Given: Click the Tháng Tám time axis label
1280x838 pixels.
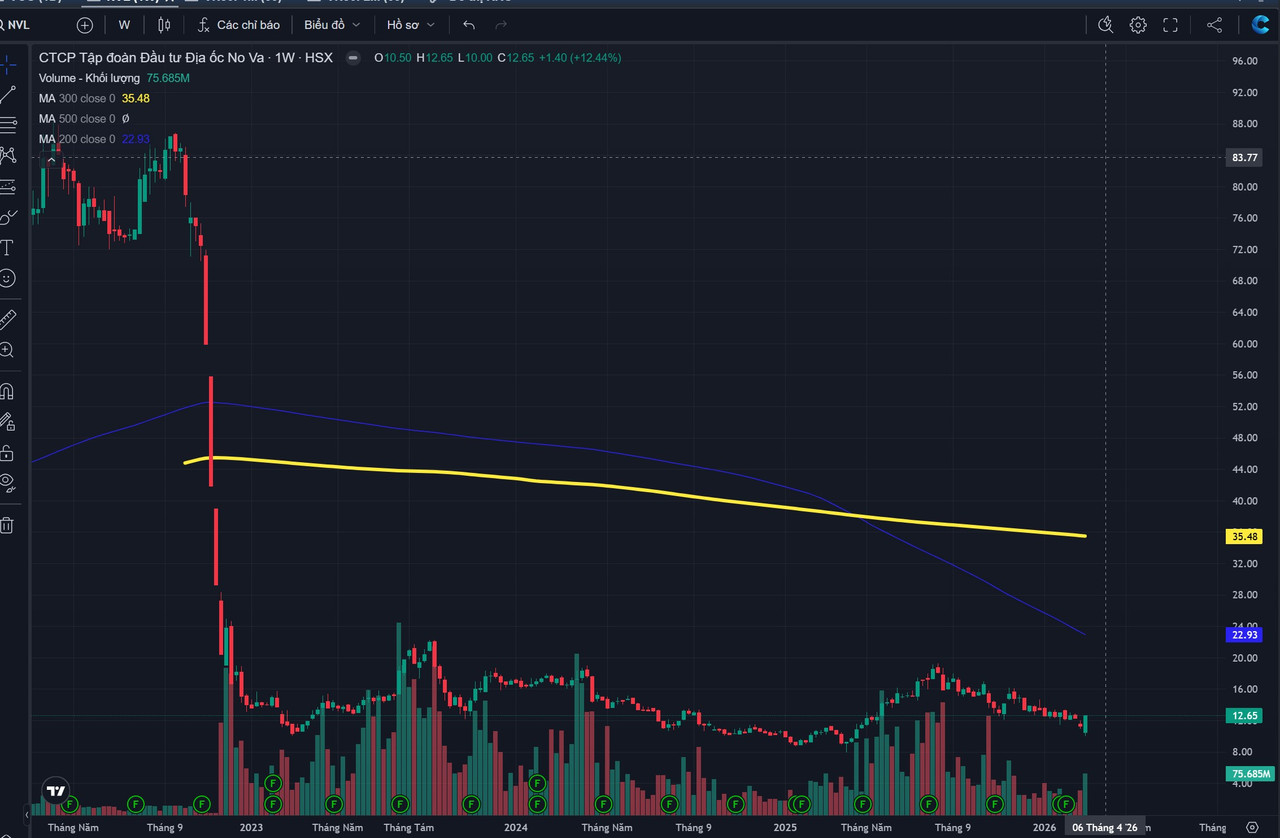Looking at the screenshot, I should tap(408, 828).
